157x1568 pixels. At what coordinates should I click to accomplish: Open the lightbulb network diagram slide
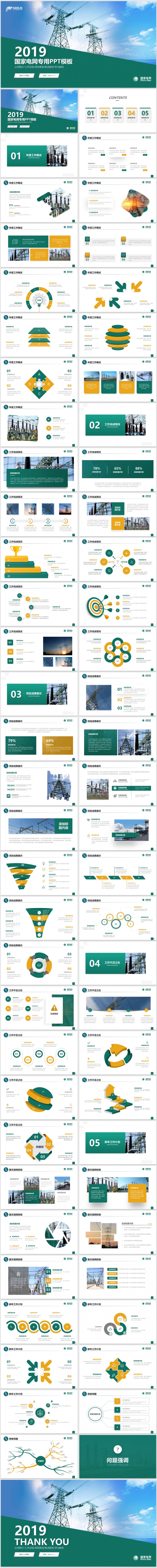(39, 1412)
